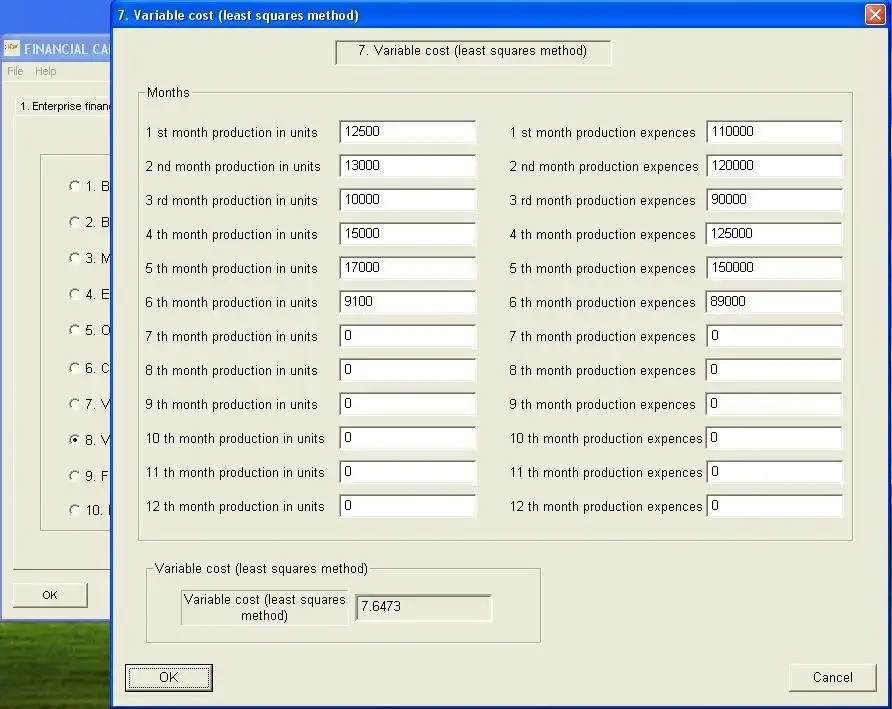Select radio option 2 in background window
The width and height of the screenshot is (892, 709).
pos(74,222)
